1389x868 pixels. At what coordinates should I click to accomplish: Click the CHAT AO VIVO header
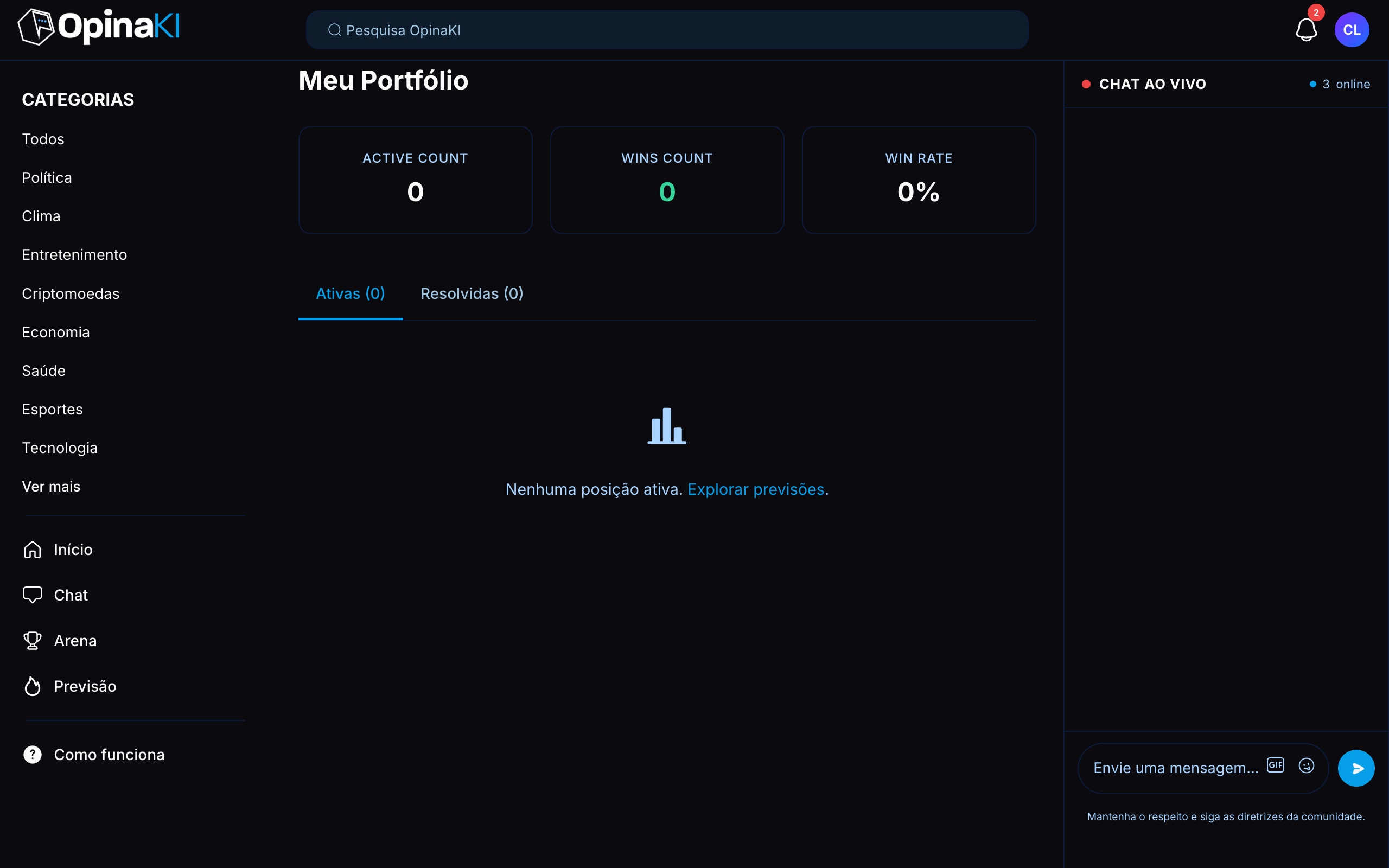click(x=1152, y=84)
